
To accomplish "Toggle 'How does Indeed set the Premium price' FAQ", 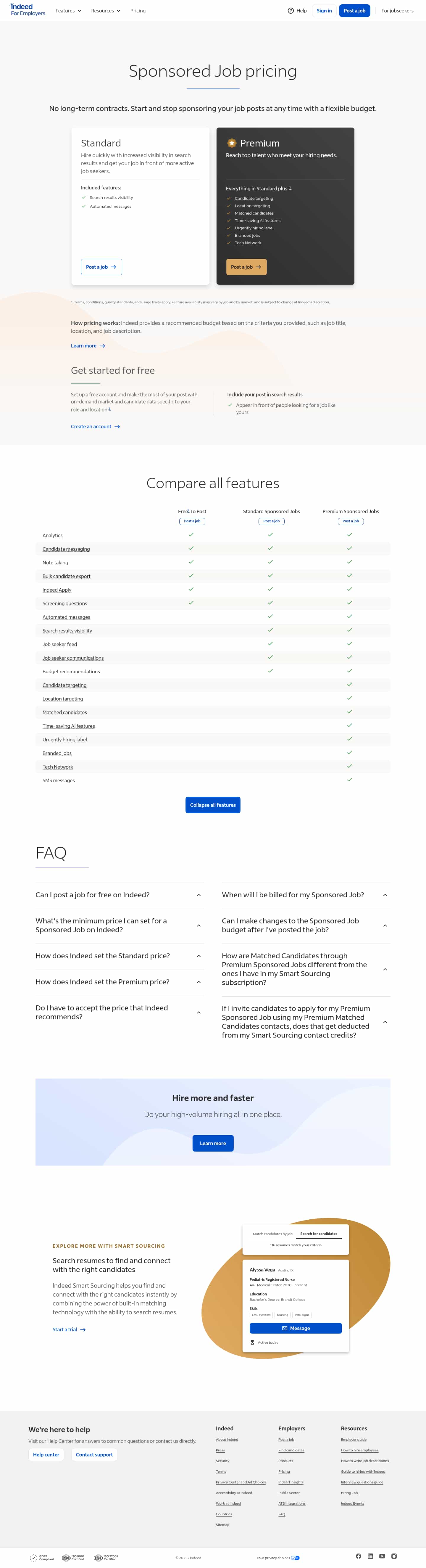I will point(119,982).
